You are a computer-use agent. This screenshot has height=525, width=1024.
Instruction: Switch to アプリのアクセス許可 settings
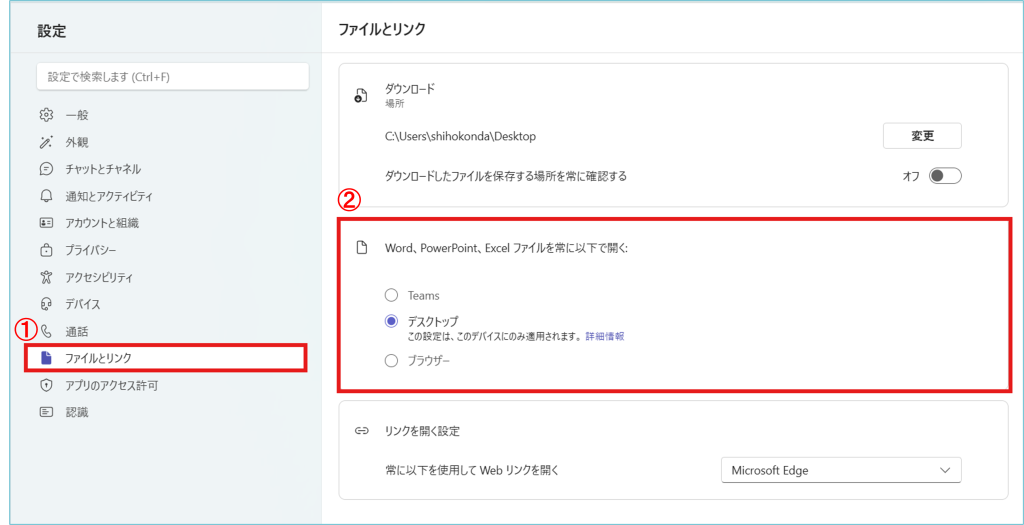coord(111,385)
